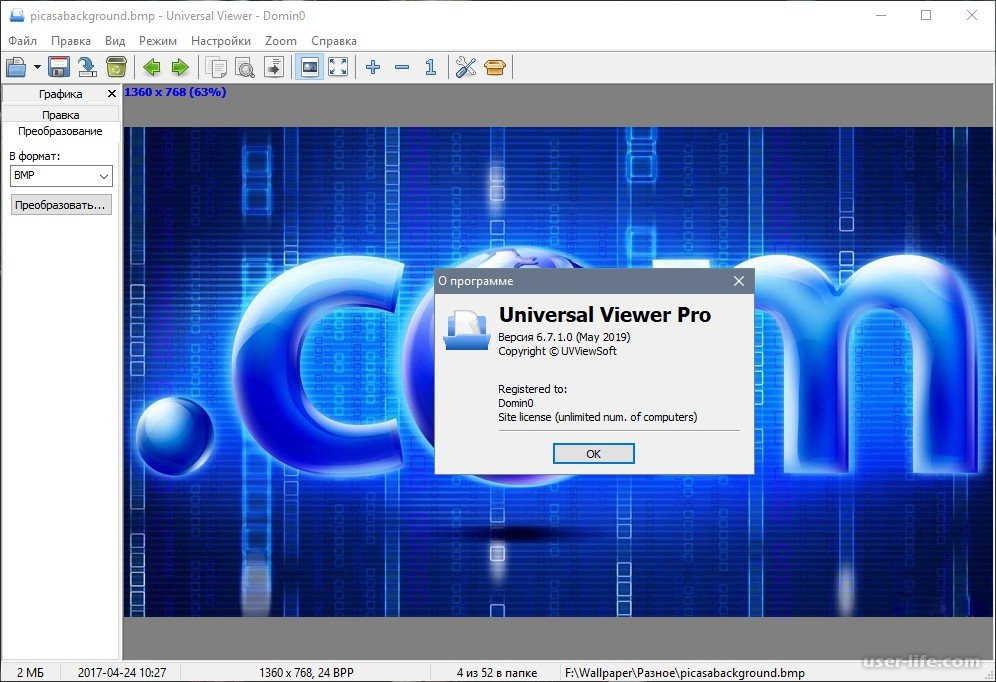996x682 pixels.
Task: Open the Настройки menu
Action: pyautogui.click(x=221, y=41)
